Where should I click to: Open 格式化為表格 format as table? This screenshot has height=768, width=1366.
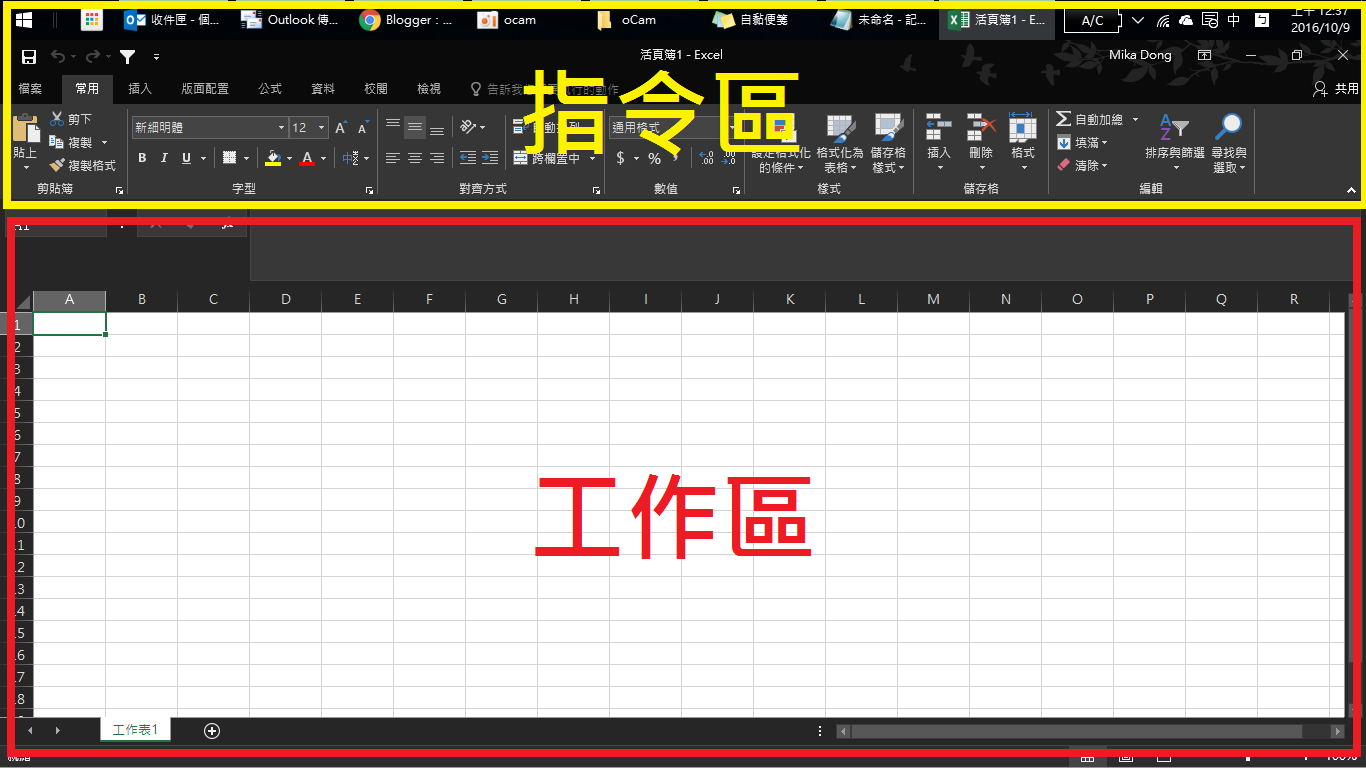click(839, 143)
